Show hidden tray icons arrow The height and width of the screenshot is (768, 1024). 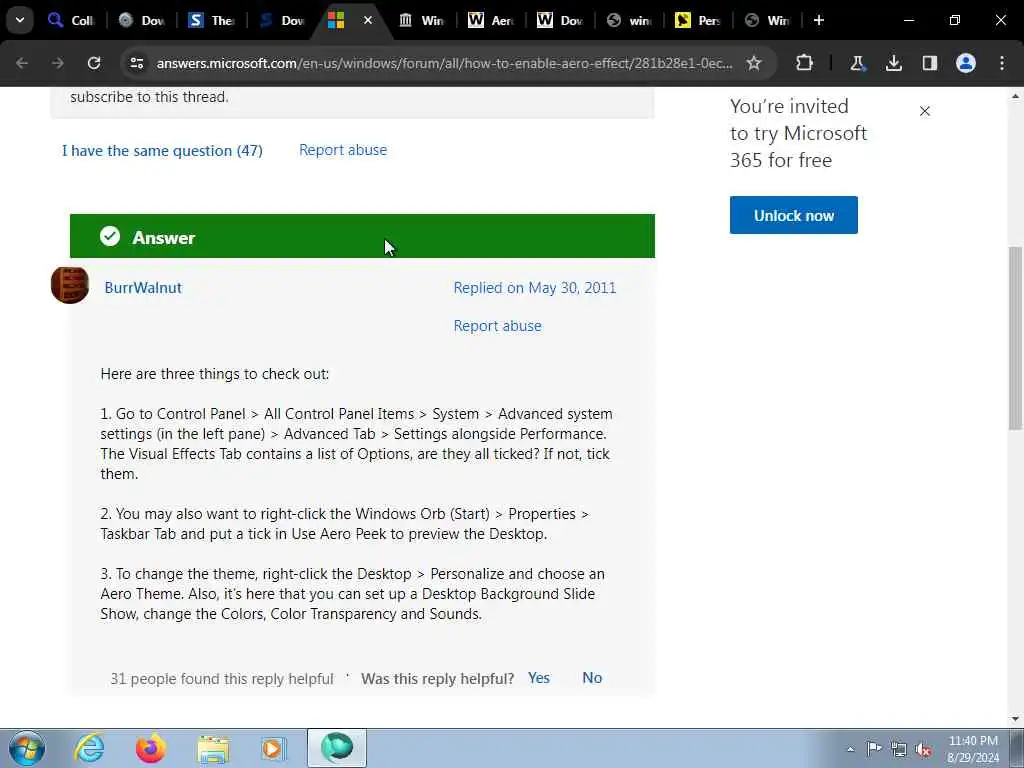point(850,749)
